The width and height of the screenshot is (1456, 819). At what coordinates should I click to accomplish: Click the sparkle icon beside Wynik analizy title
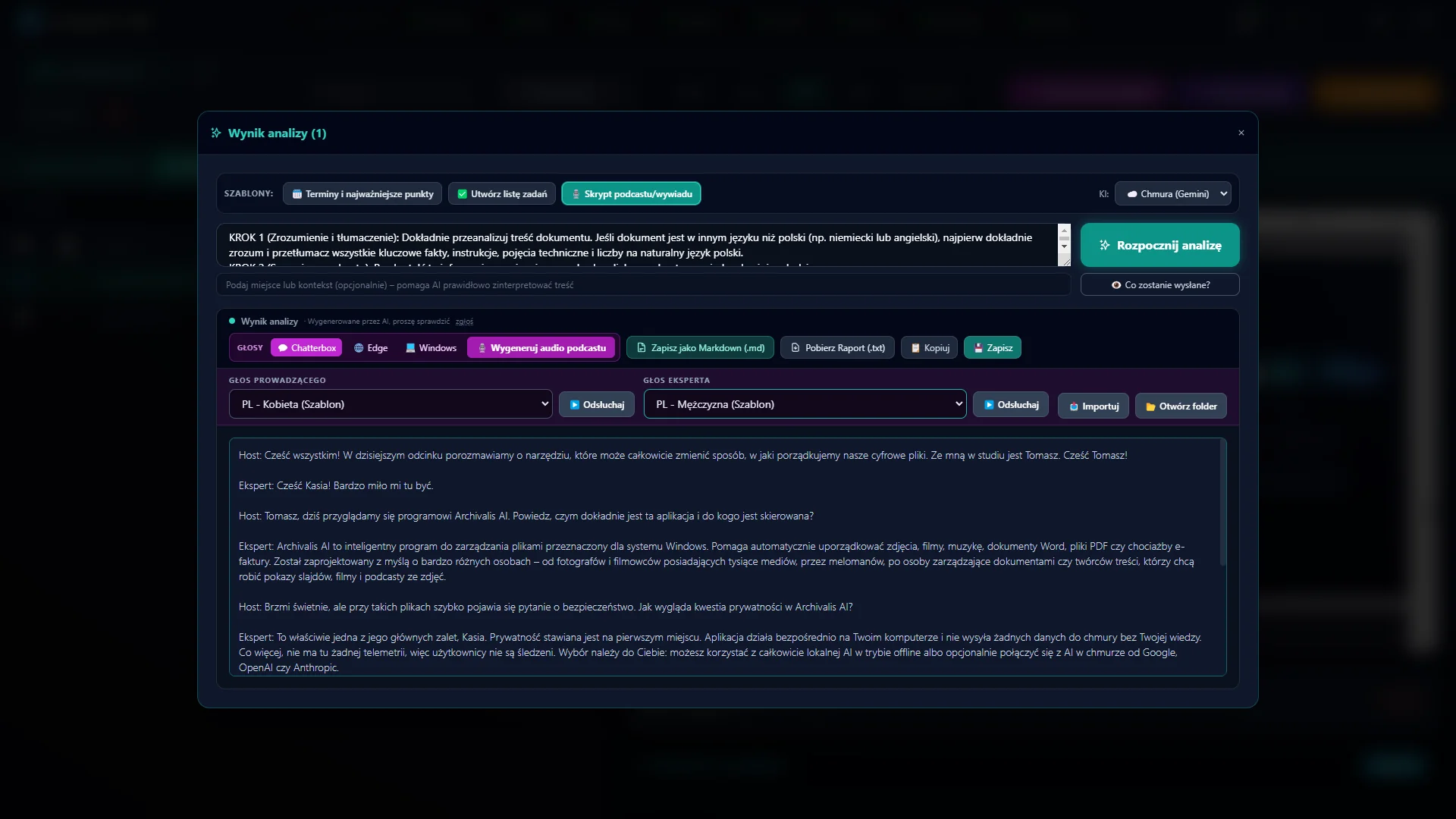pyautogui.click(x=216, y=133)
